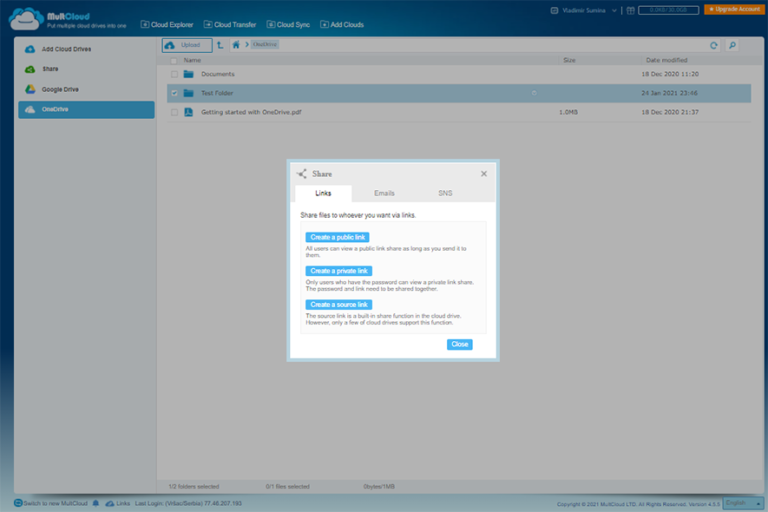Check the Getting started PDF checkbox
This screenshot has width=768, height=512.
pos(174,112)
